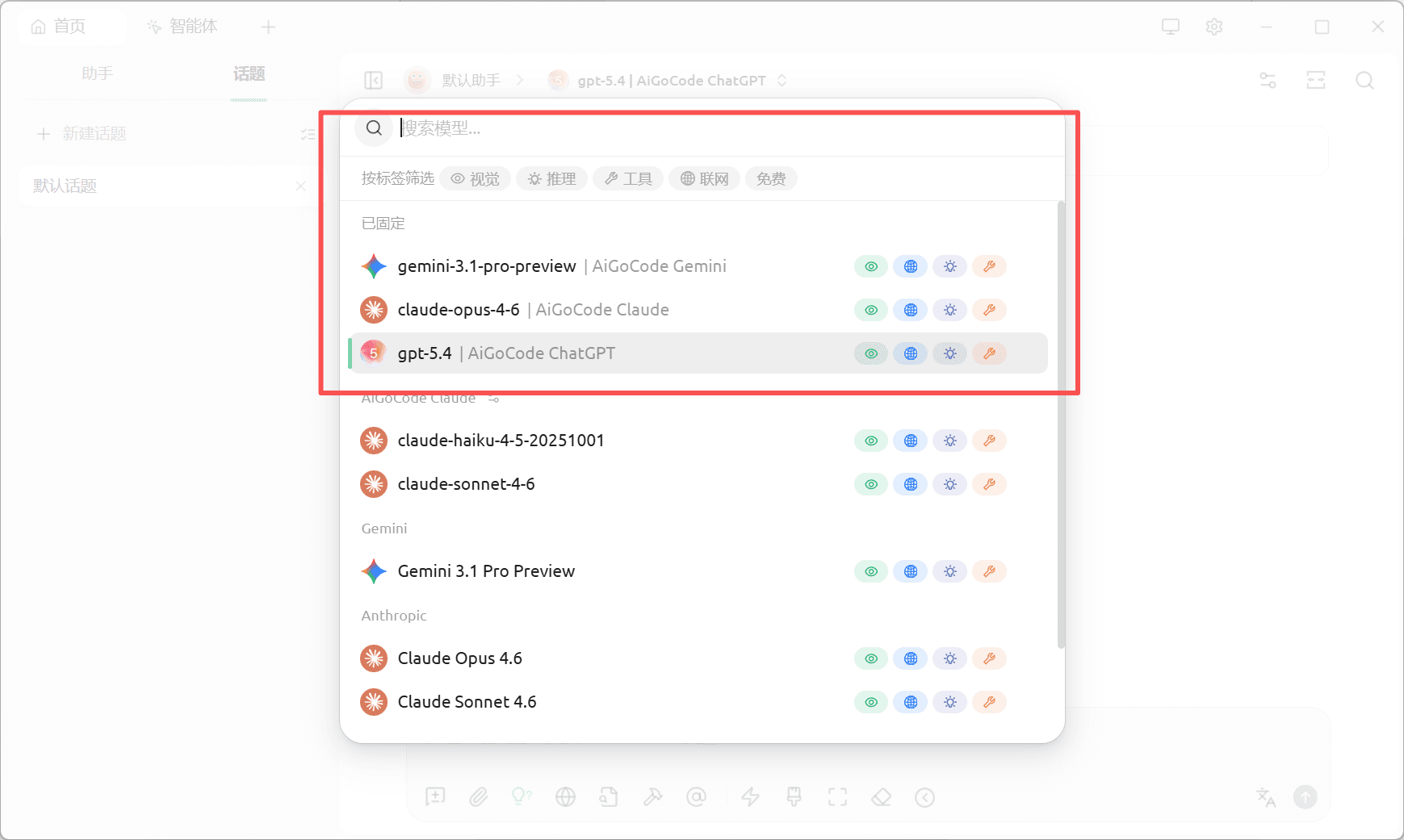Toggle the 推理 reasoning filter tag
The height and width of the screenshot is (840, 1404).
[552, 178]
